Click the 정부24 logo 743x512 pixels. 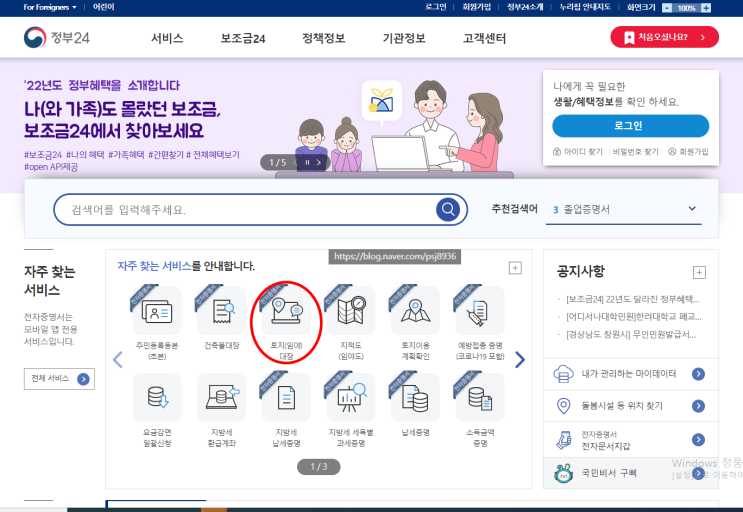click(57, 37)
